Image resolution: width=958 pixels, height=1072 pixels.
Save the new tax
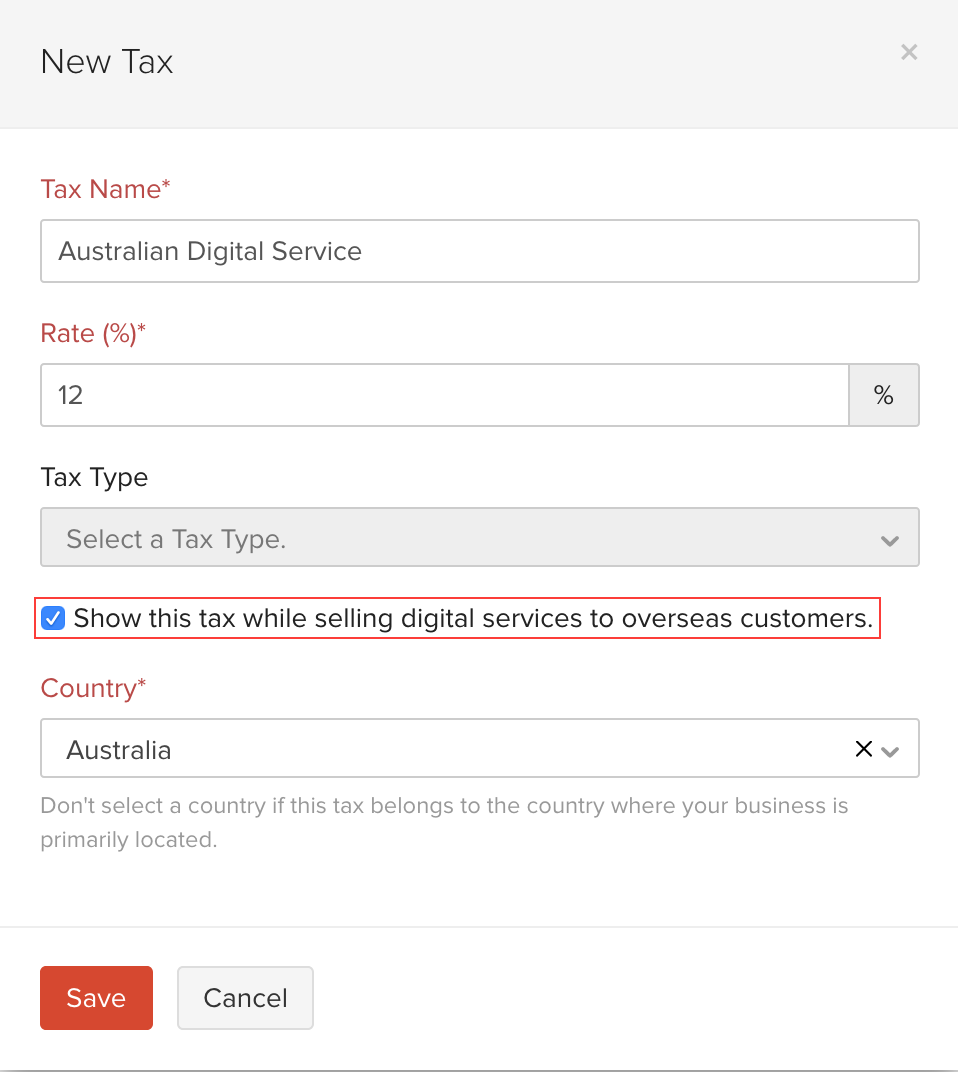(x=96, y=997)
